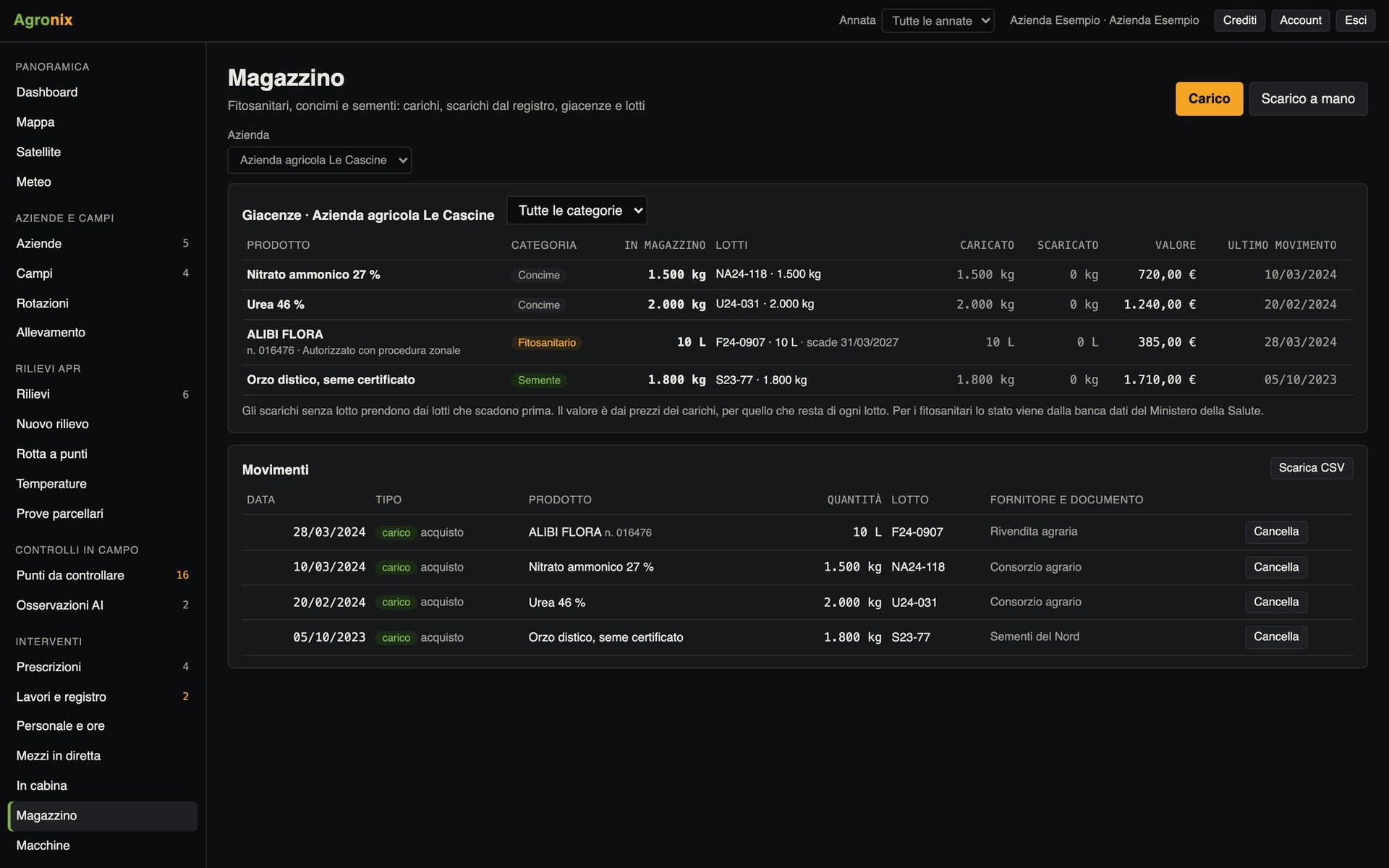Click the Fitosanitario category badge
Image resolution: width=1389 pixels, height=868 pixels.
(x=547, y=343)
